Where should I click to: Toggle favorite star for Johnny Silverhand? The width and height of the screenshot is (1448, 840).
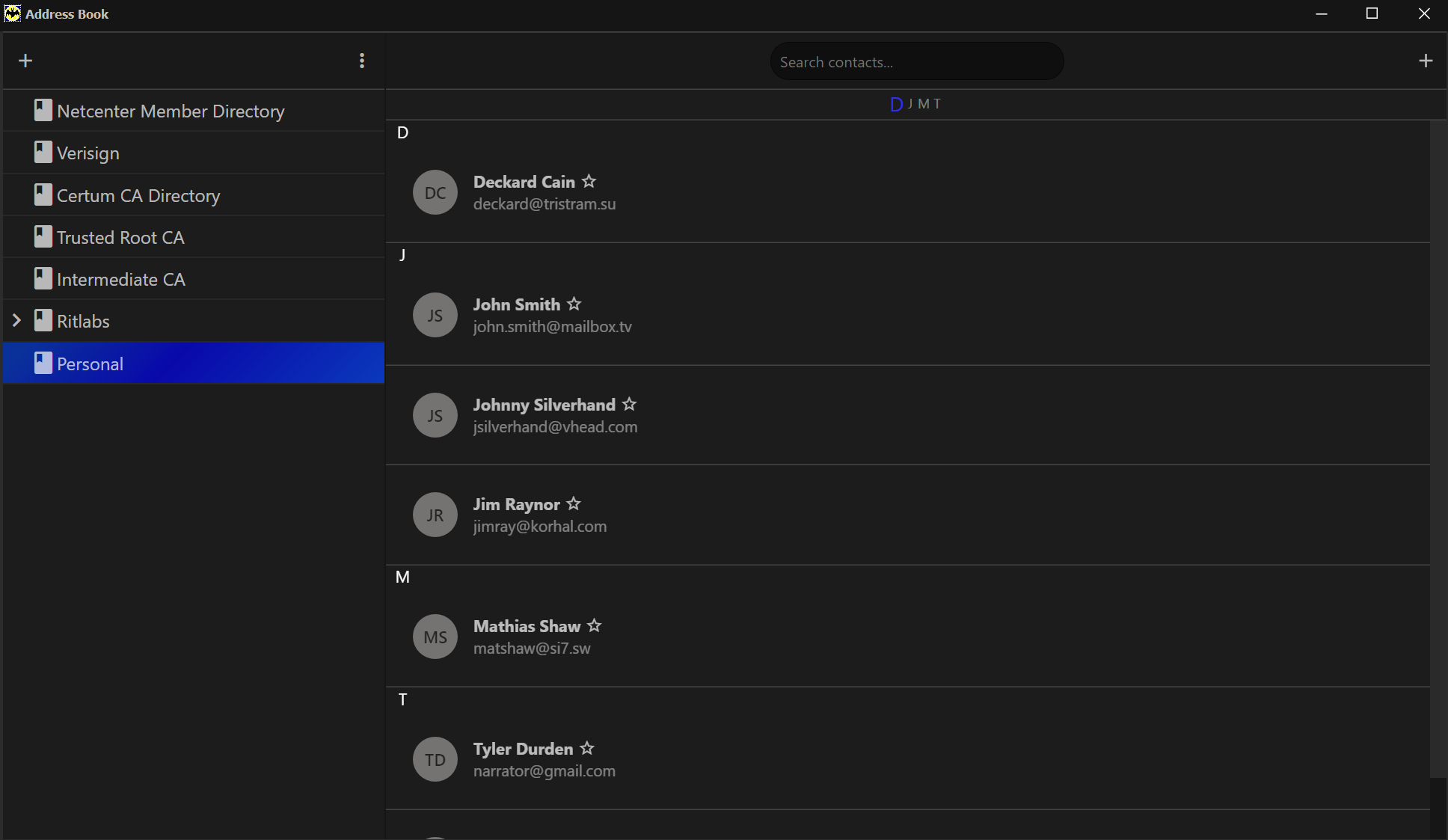point(630,404)
